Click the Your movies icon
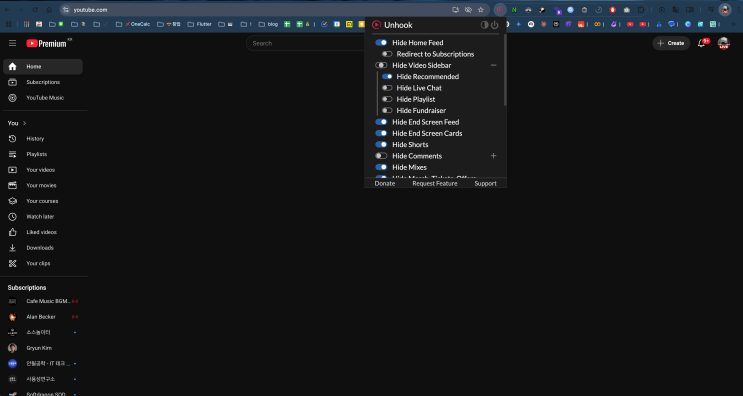Screen dimensions: 743x396 click(13, 185)
